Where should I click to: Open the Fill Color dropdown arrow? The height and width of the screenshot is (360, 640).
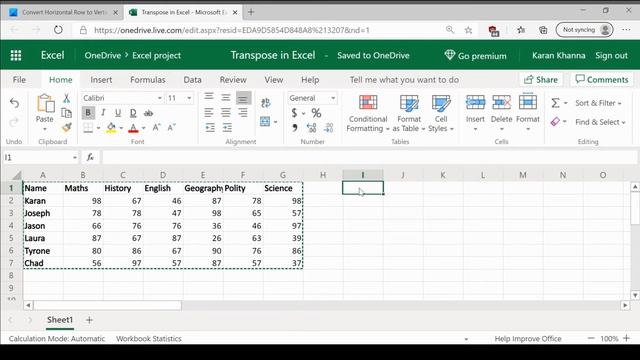pyautogui.click(x=121, y=128)
